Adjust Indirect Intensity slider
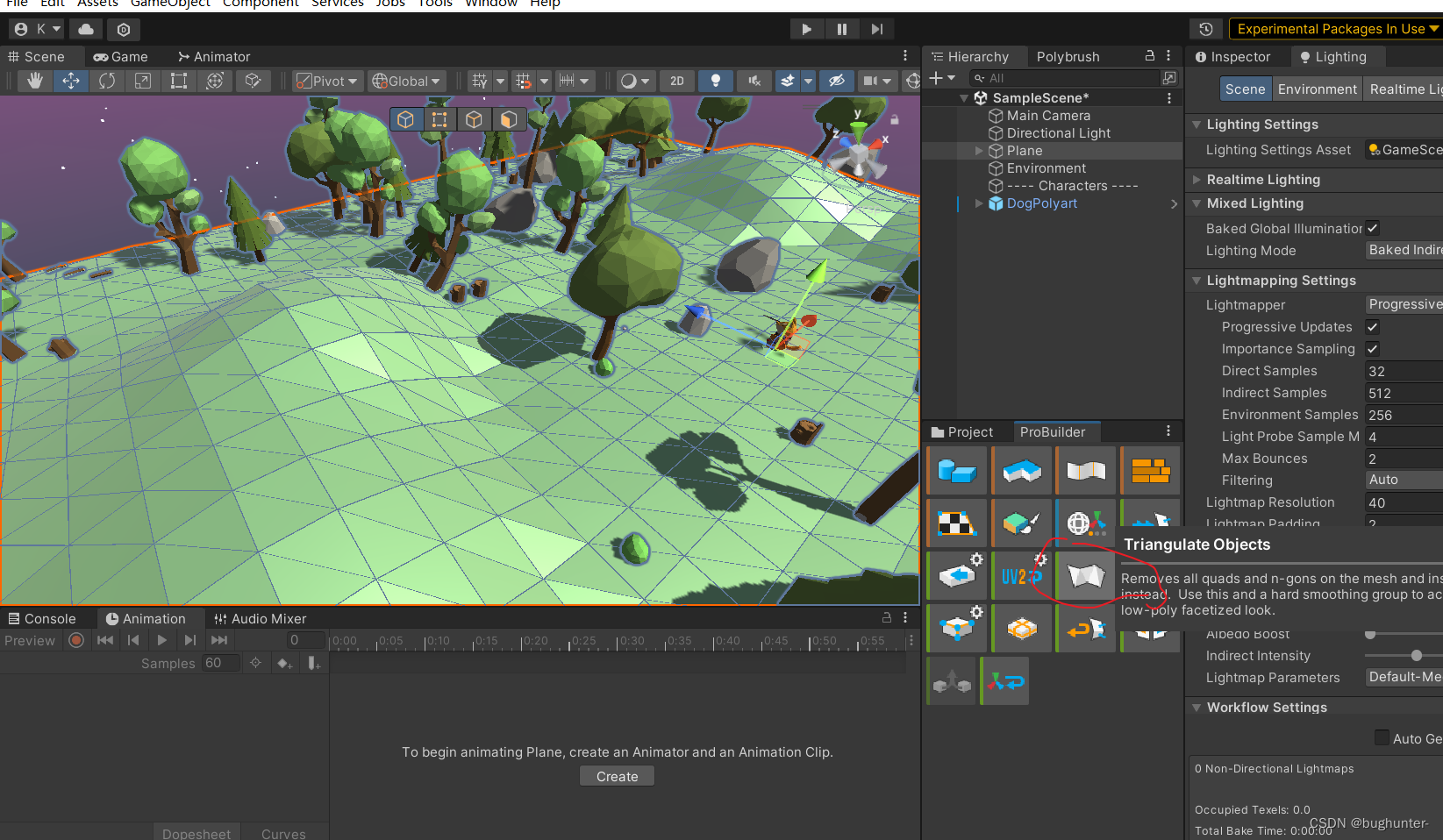This screenshot has height=840, width=1443. [1416, 656]
